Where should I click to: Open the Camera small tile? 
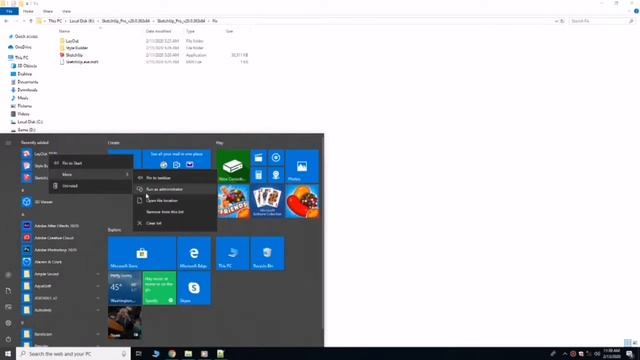coord(276,175)
